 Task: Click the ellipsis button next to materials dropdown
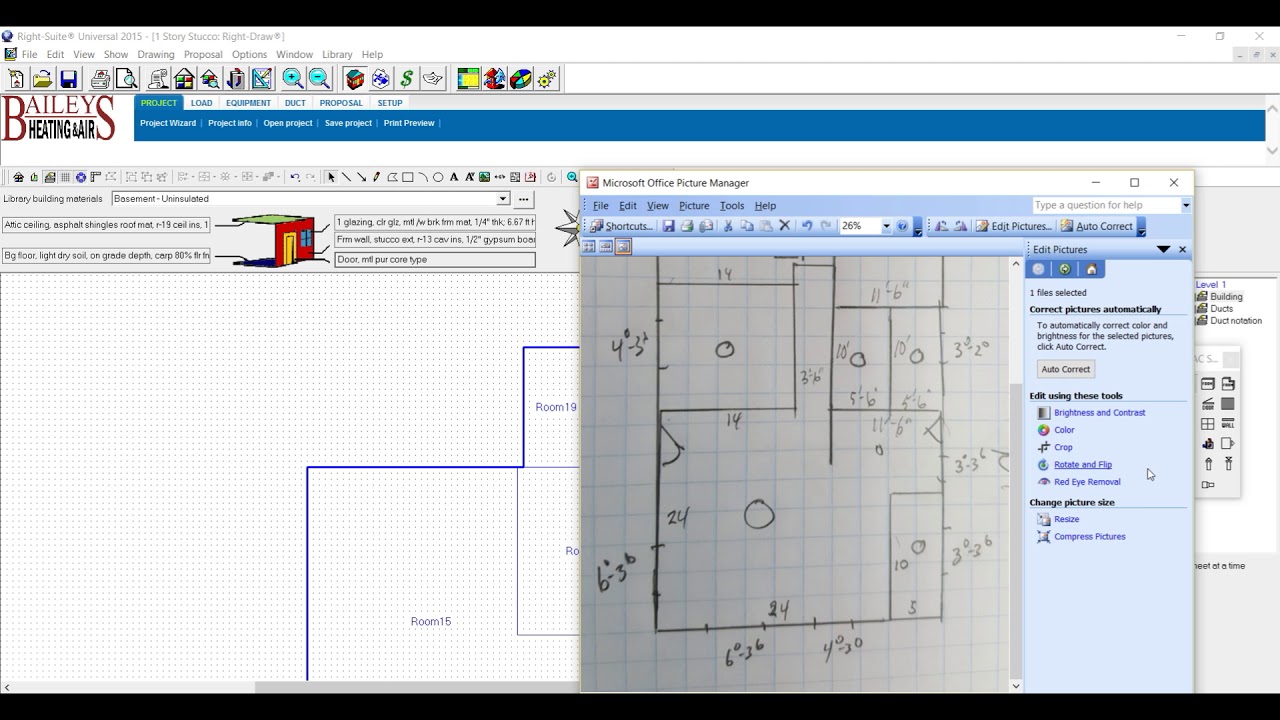(x=523, y=199)
